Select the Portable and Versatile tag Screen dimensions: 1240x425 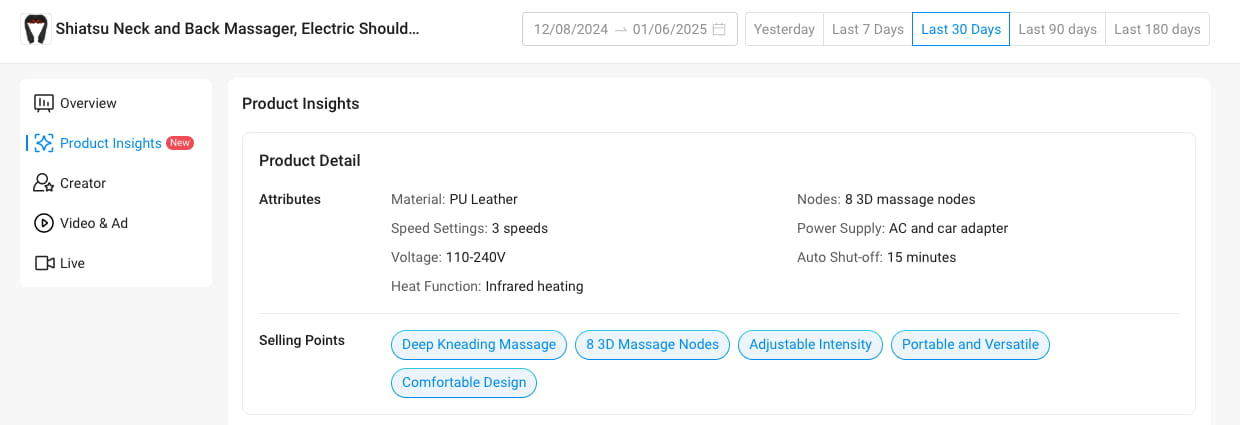coord(970,345)
